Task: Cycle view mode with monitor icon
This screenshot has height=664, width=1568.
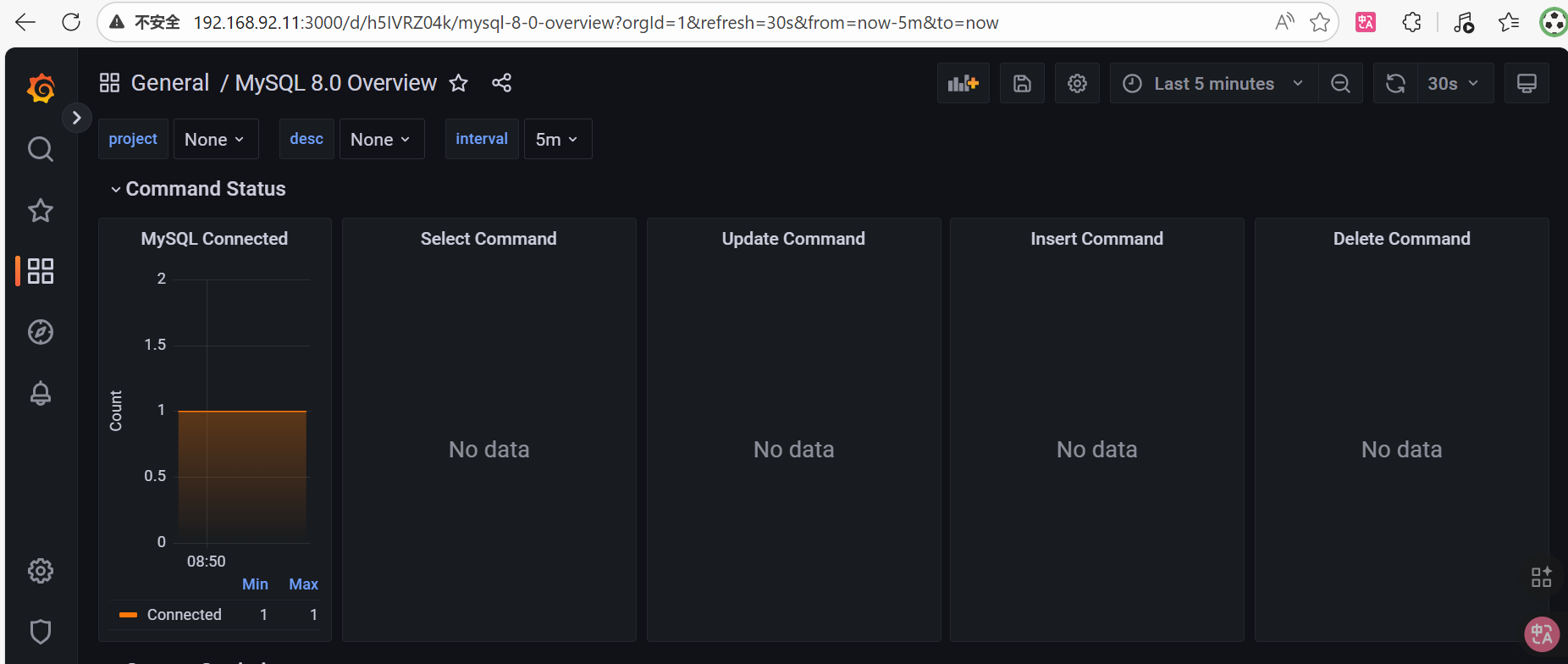Action: click(x=1527, y=83)
